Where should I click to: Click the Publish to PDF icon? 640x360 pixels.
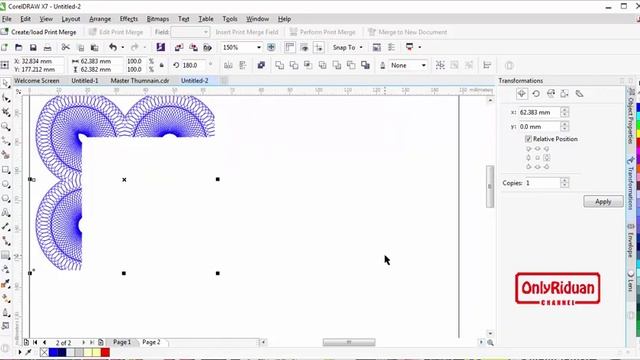click(x=207, y=47)
